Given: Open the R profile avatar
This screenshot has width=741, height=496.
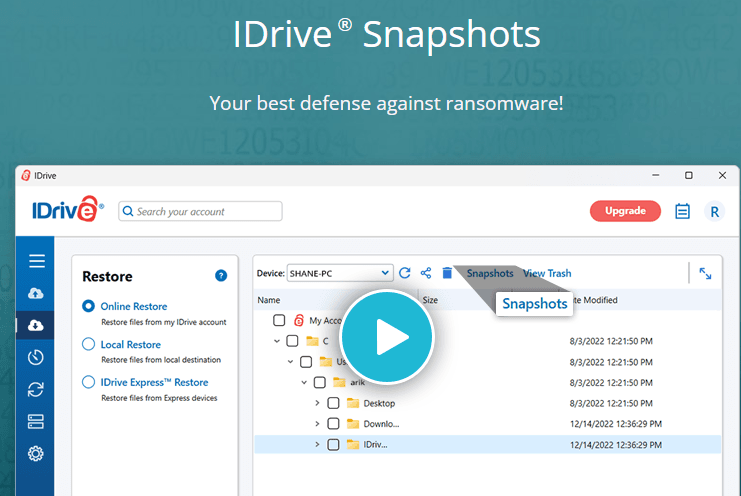Looking at the screenshot, I should pyautogui.click(x=714, y=212).
